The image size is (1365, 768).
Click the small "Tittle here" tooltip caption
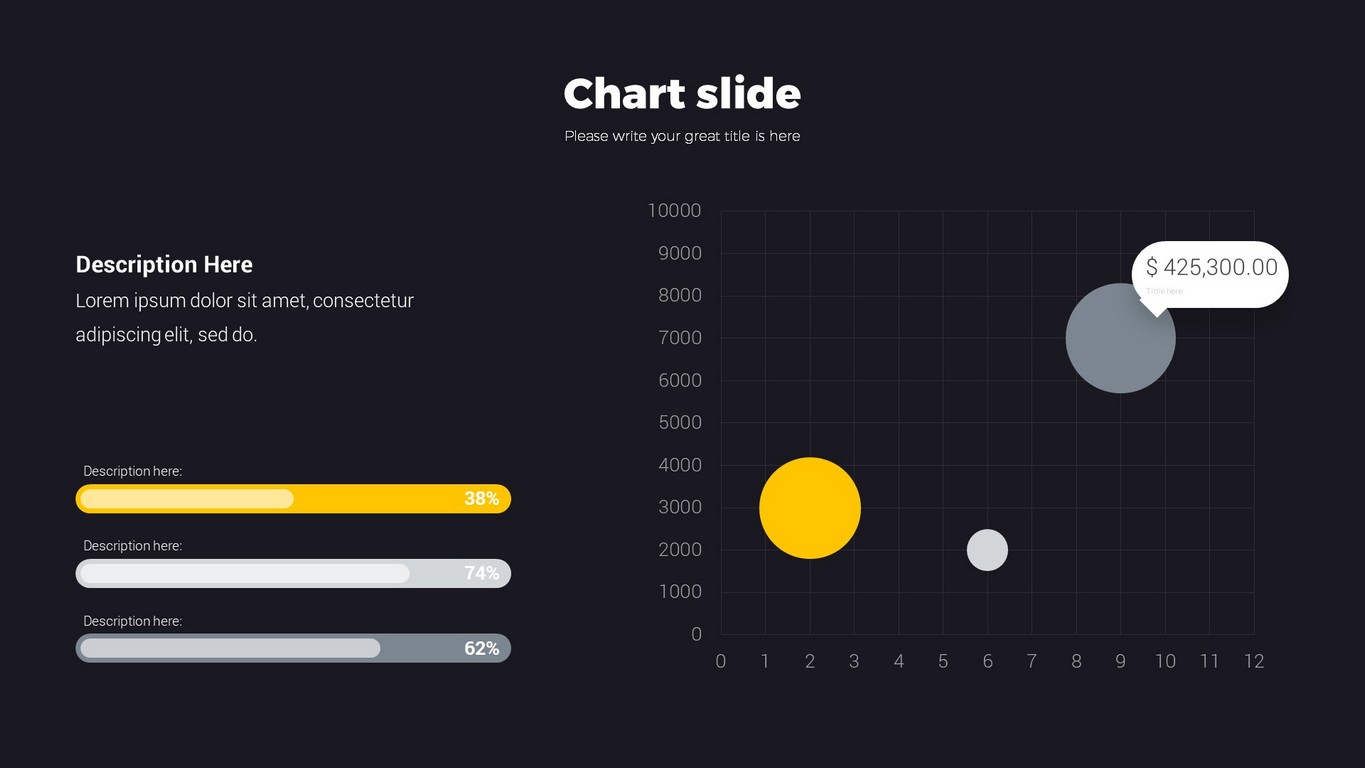pyautogui.click(x=1164, y=291)
